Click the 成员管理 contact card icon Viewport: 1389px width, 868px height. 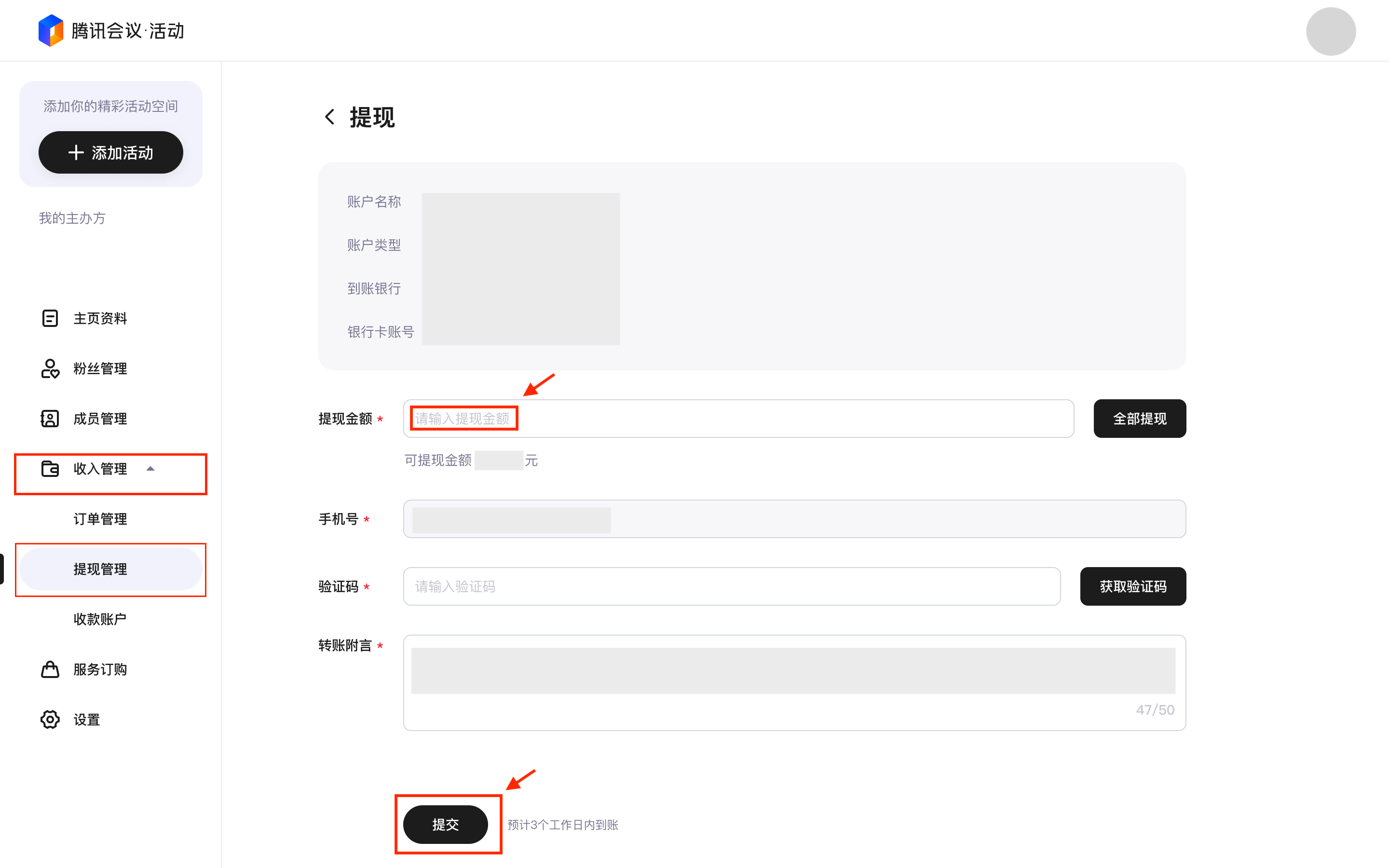coord(50,419)
